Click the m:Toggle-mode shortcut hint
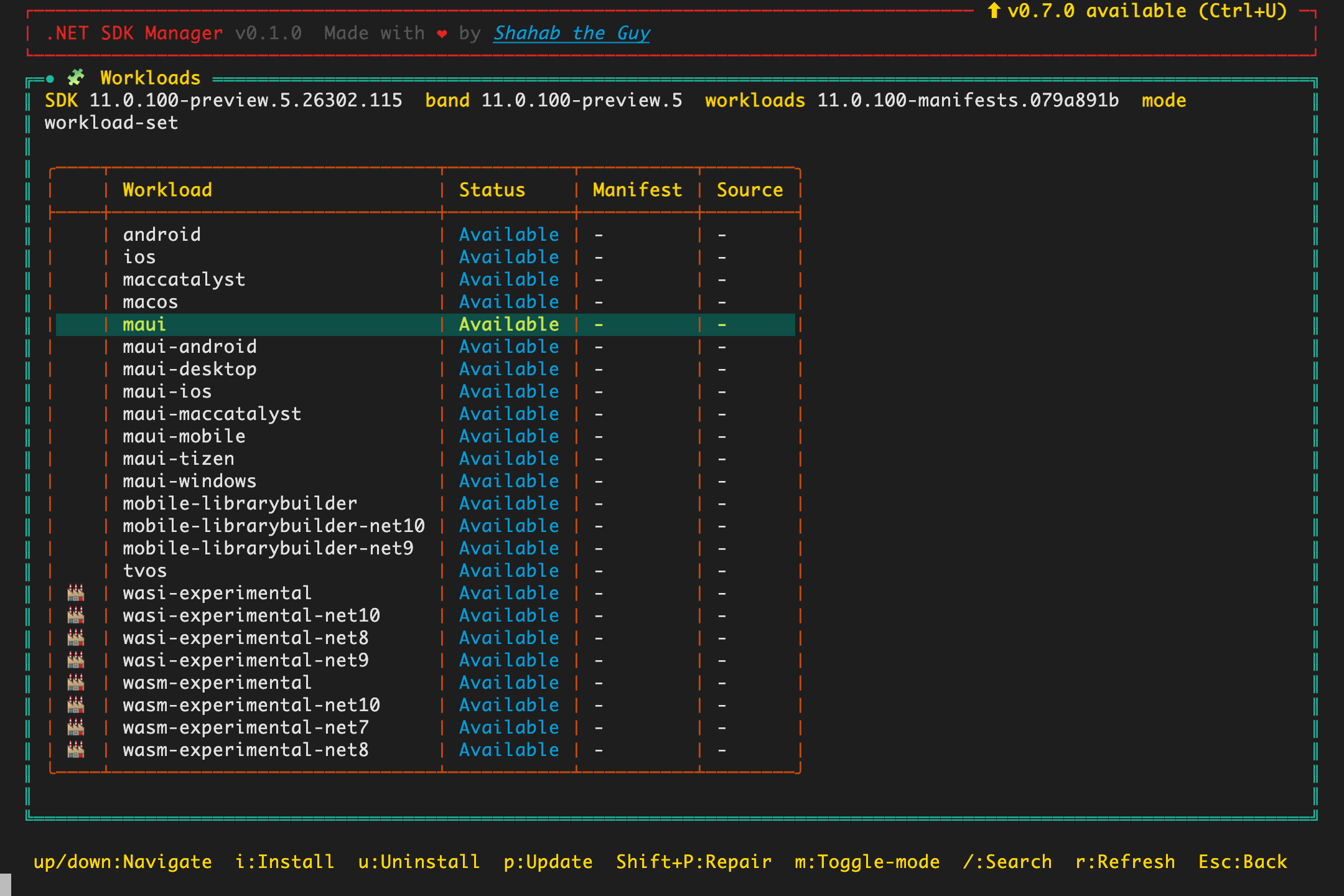The height and width of the screenshot is (896, 1344). [867, 862]
